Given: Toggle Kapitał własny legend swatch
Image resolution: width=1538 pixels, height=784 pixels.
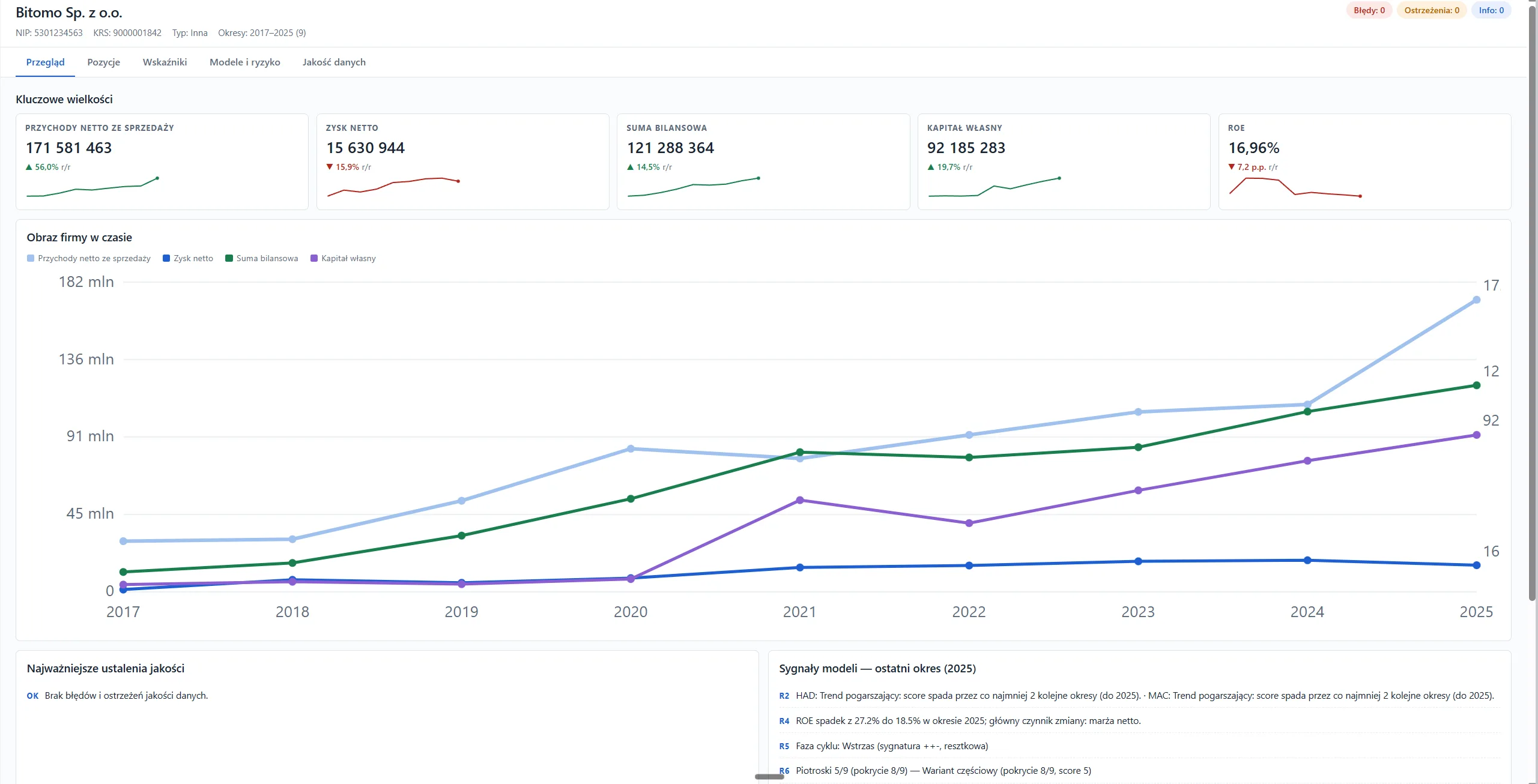Looking at the screenshot, I should coord(314,258).
